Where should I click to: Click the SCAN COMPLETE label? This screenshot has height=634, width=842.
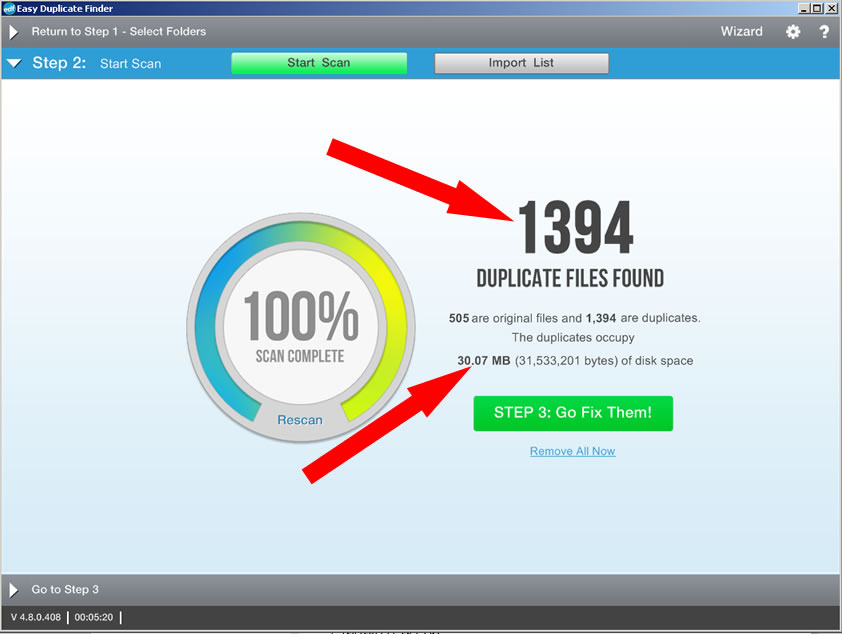(300, 356)
